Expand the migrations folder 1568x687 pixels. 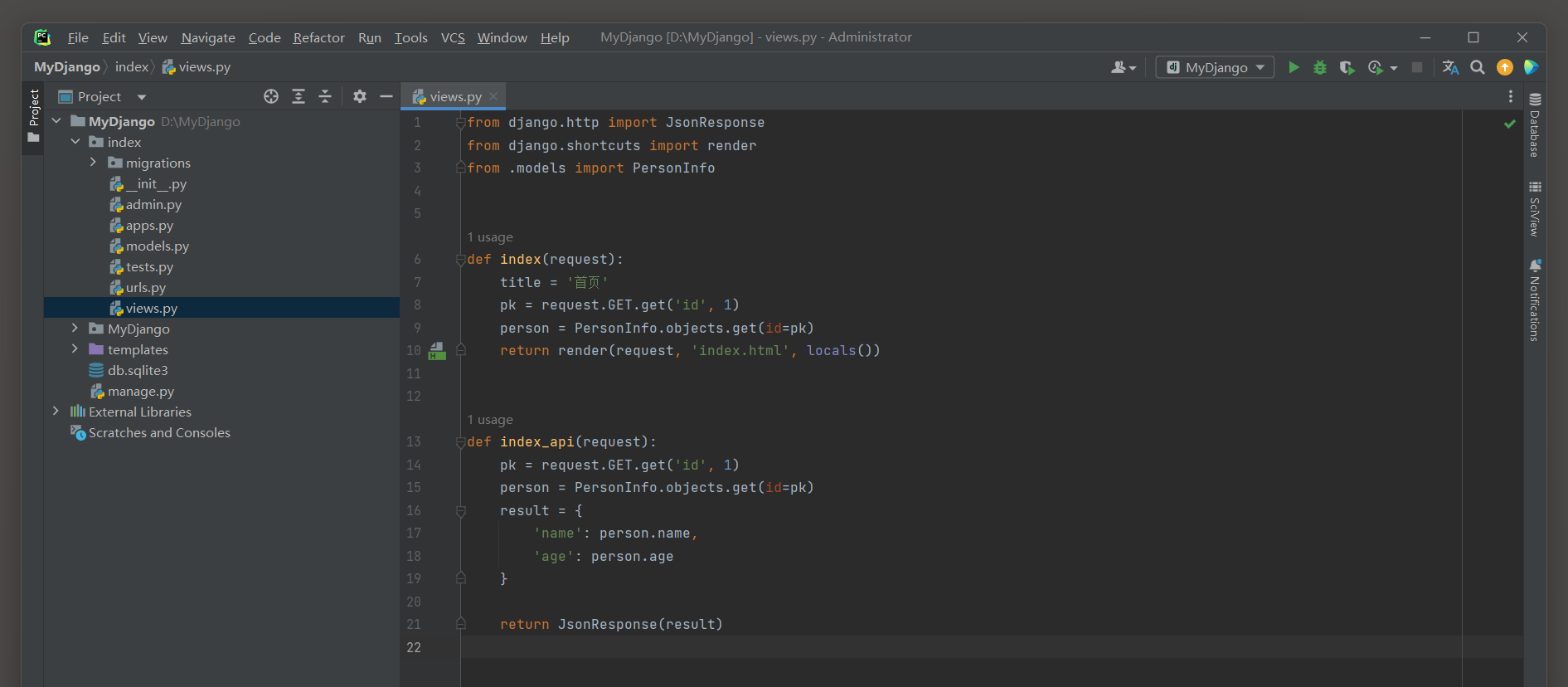tap(94, 163)
